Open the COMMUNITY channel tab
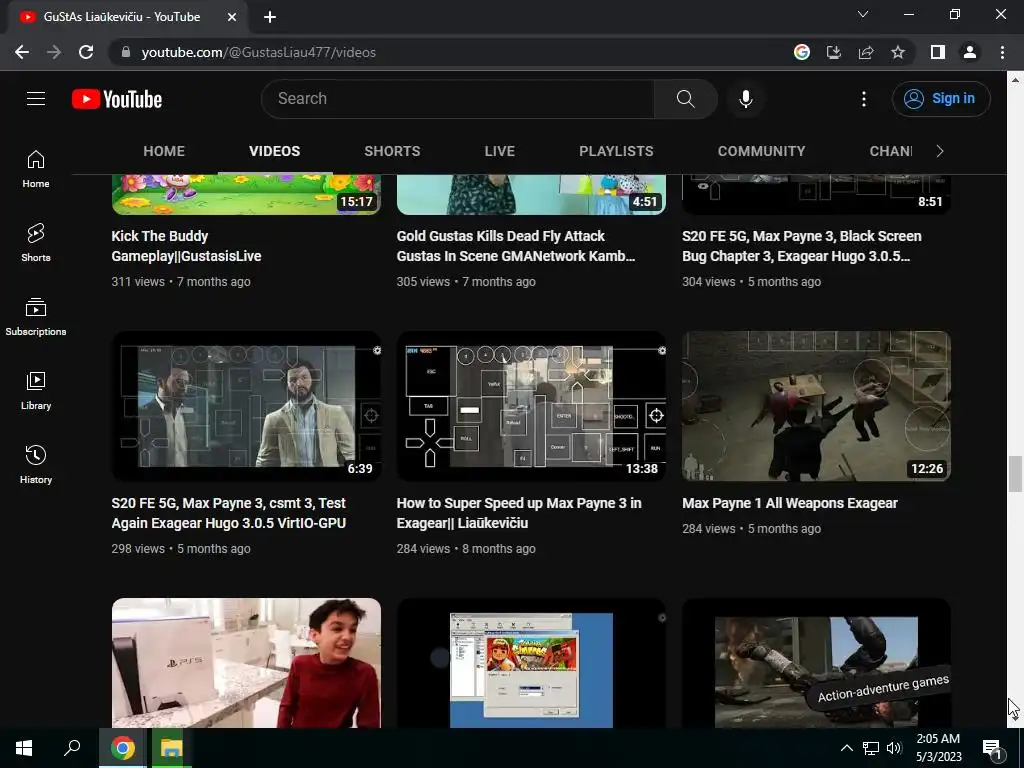1024x768 pixels. (x=761, y=151)
